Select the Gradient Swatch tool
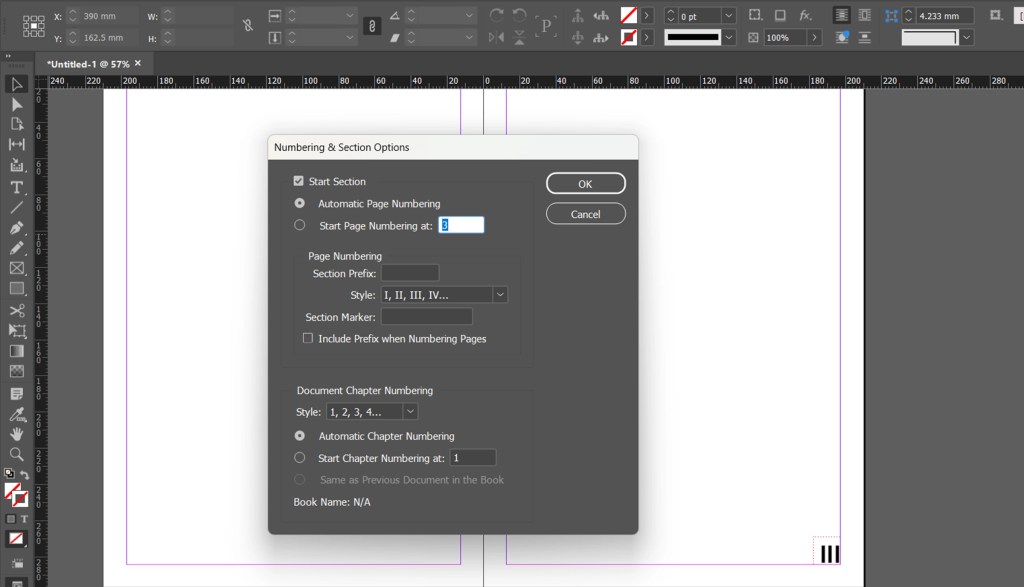The width and height of the screenshot is (1024, 587). pos(16,351)
